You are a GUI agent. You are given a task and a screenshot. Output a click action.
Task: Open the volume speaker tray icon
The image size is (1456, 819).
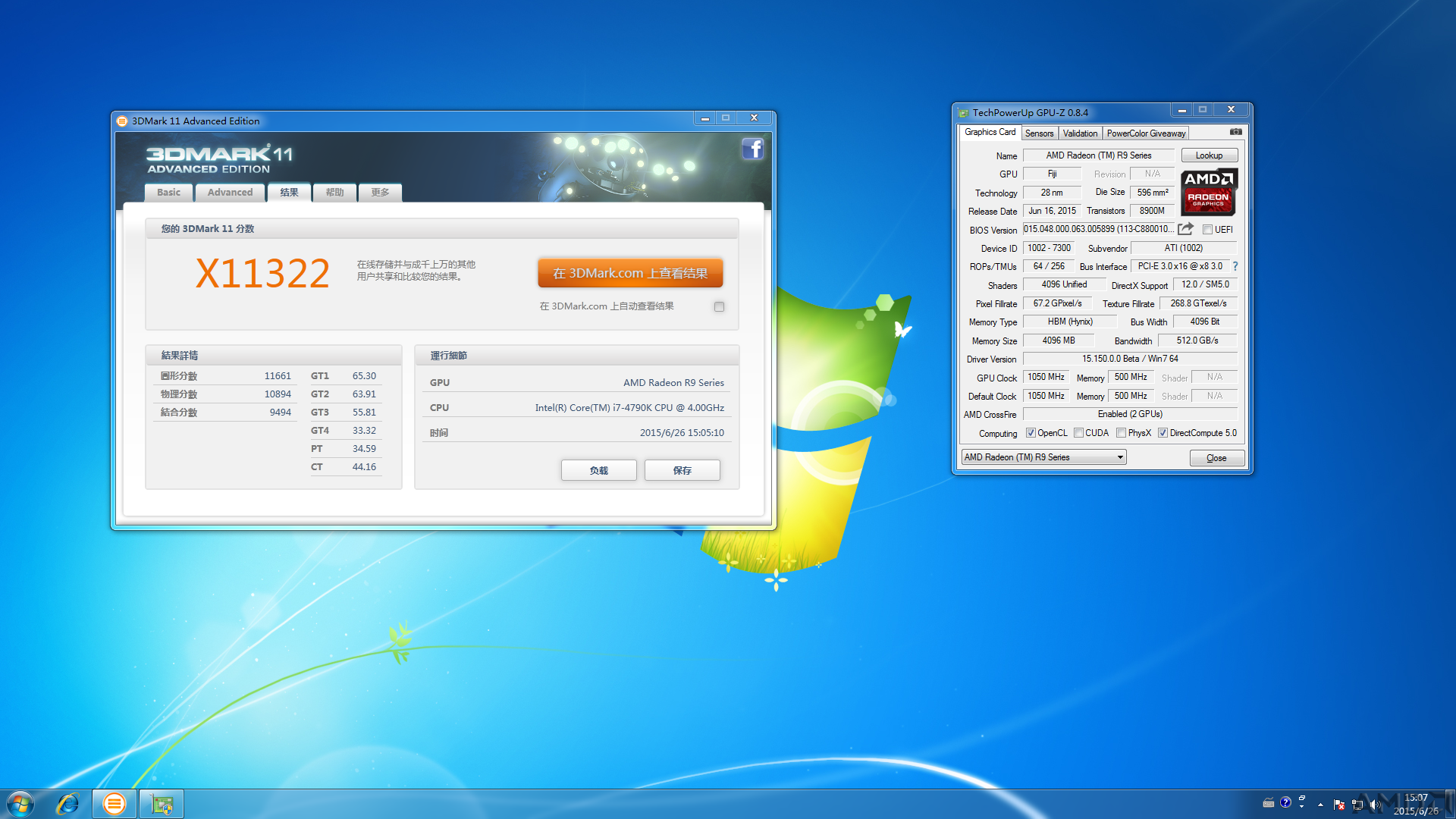tap(1375, 805)
